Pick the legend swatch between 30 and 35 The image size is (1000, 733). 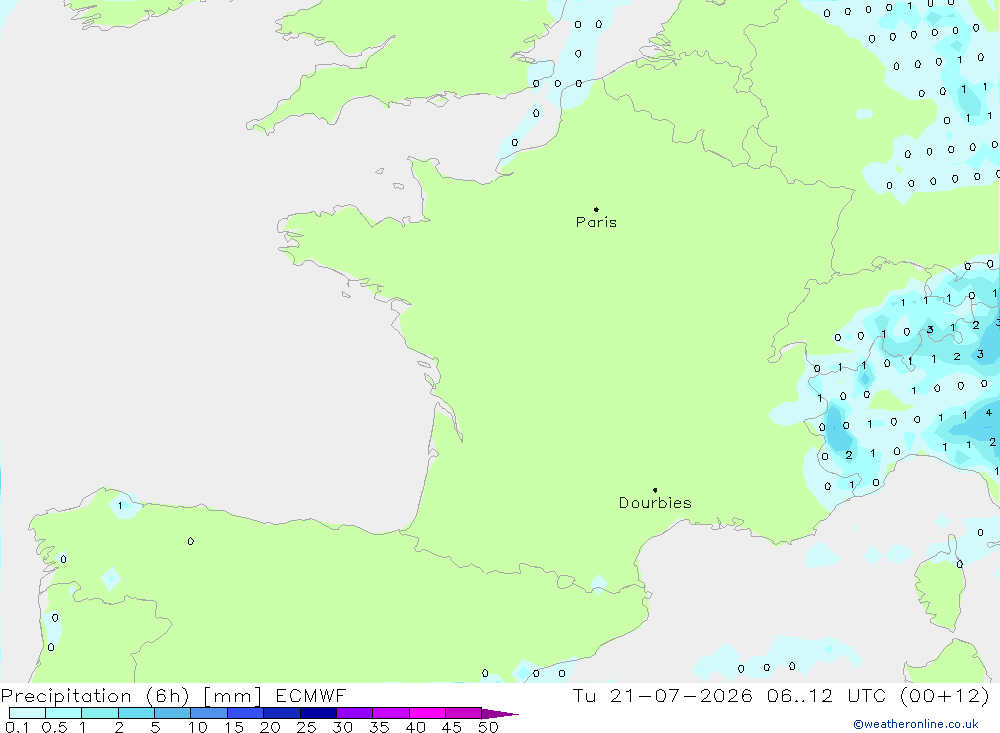[x=355, y=713]
